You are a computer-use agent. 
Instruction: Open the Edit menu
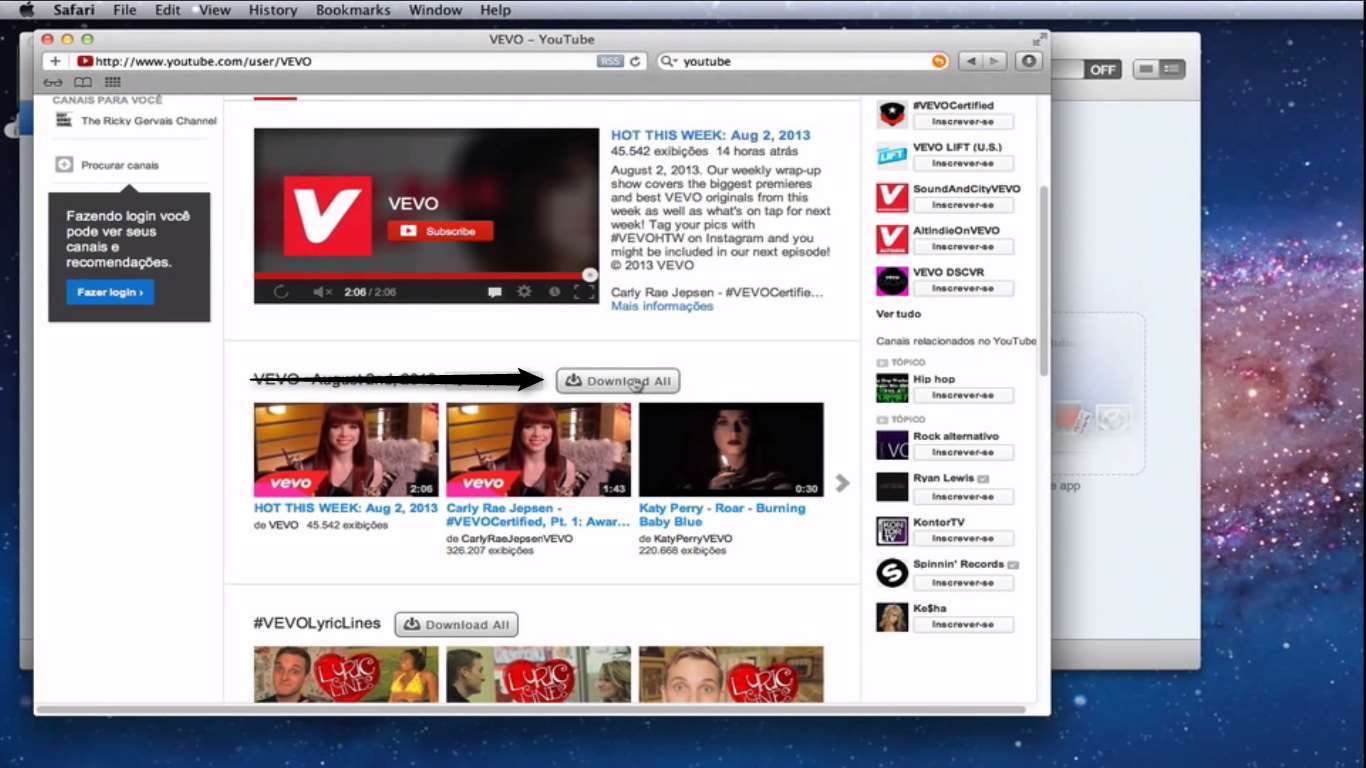tap(167, 10)
